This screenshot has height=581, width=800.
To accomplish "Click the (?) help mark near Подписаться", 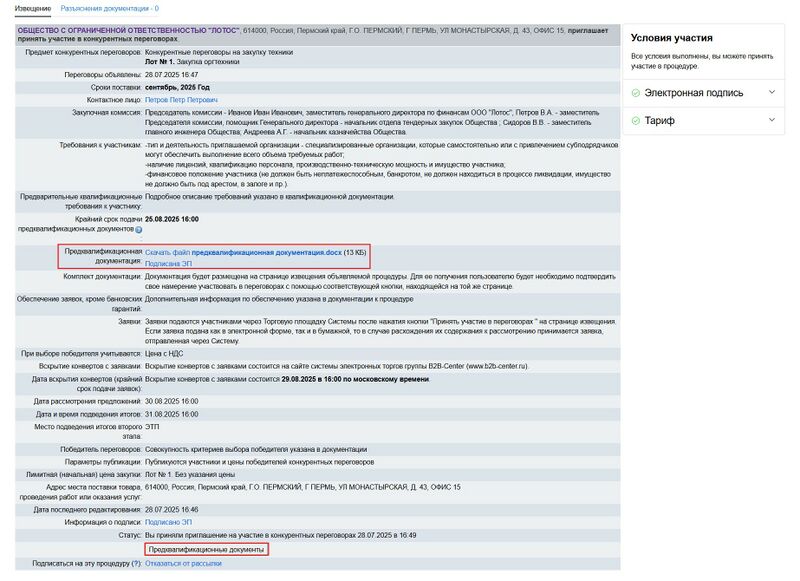I will 136,563.
